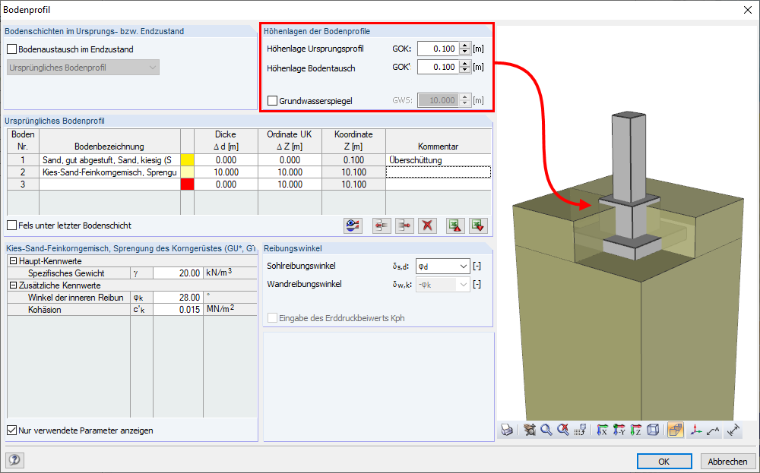Edit the Höhenlage Ursprungsprofil GOK field
Screen dimensions: 760x473
pos(438,48)
